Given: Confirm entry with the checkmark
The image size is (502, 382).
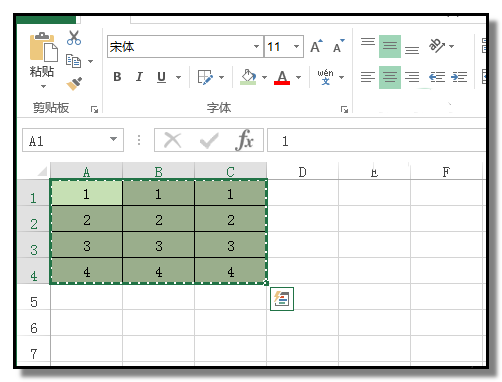Looking at the screenshot, I should coord(209,140).
